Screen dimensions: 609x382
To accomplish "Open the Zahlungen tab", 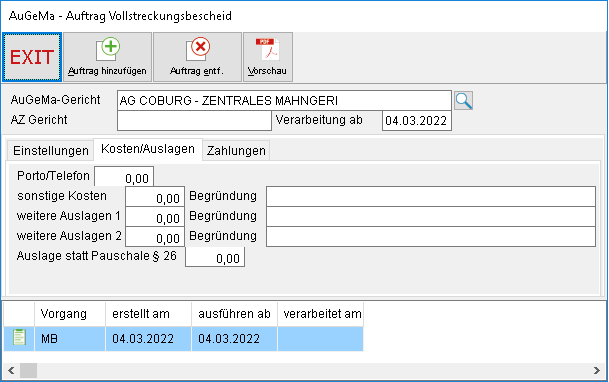I will [236, 151].
